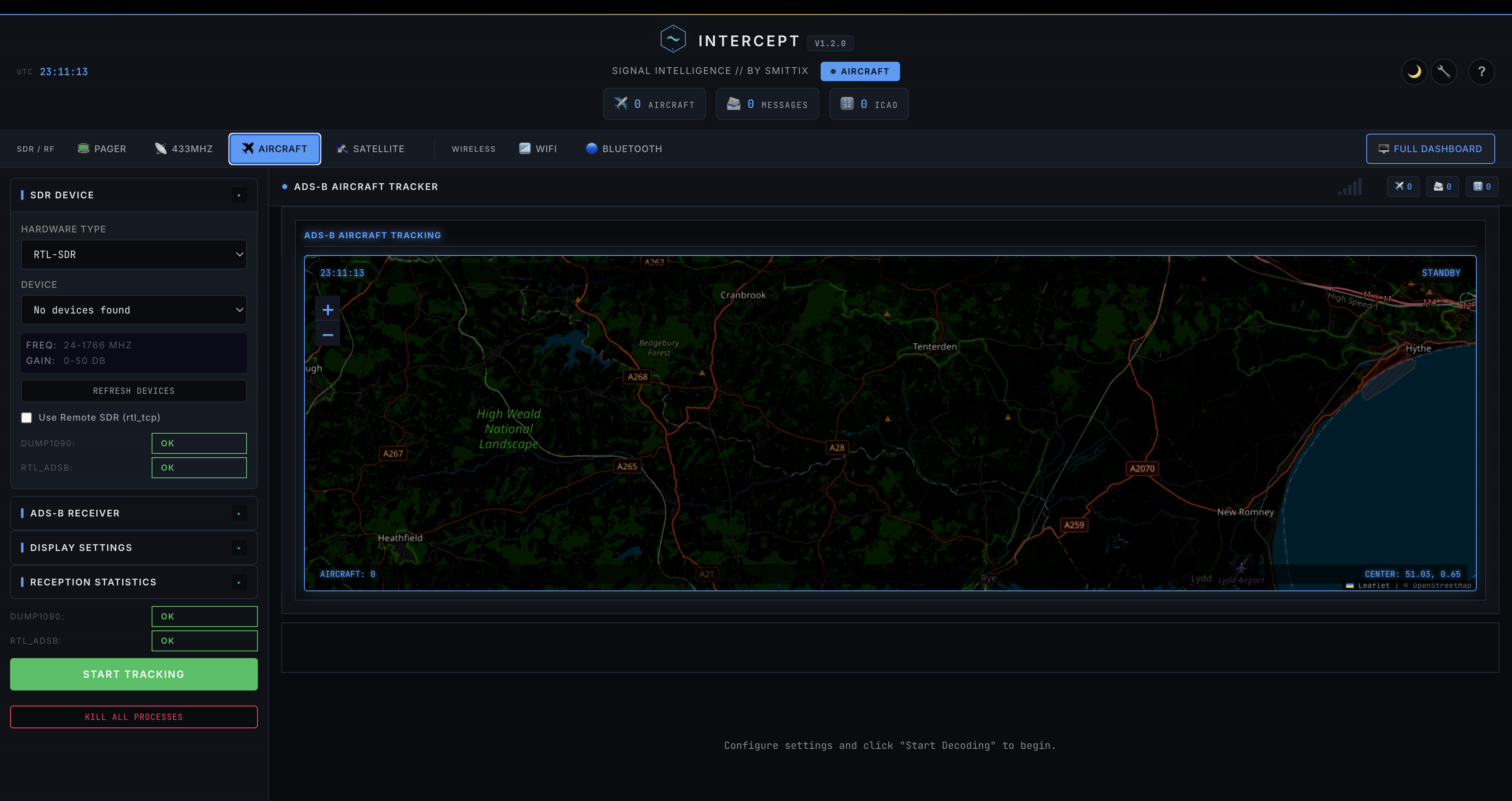Viewport: 1512px width, 801px height.
Task: Click the A2070 road marker
Action: tap(1142, 469)
